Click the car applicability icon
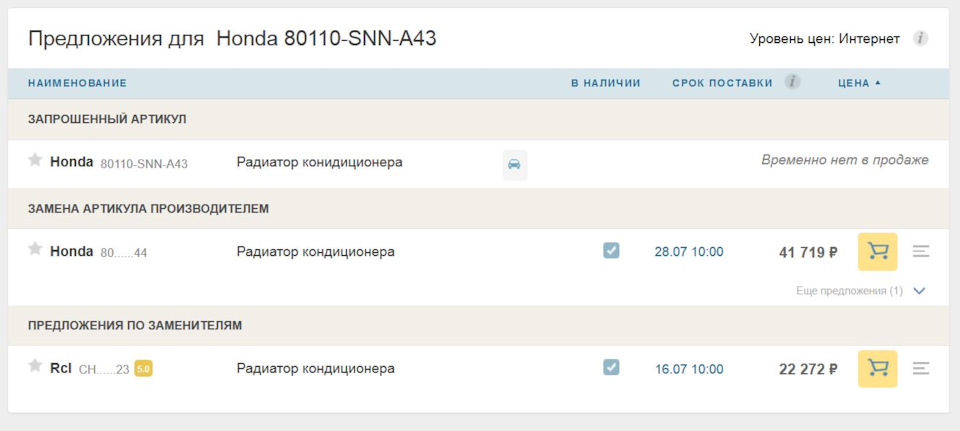This screenshot has height=431, width=960. (x=514, y=164)
